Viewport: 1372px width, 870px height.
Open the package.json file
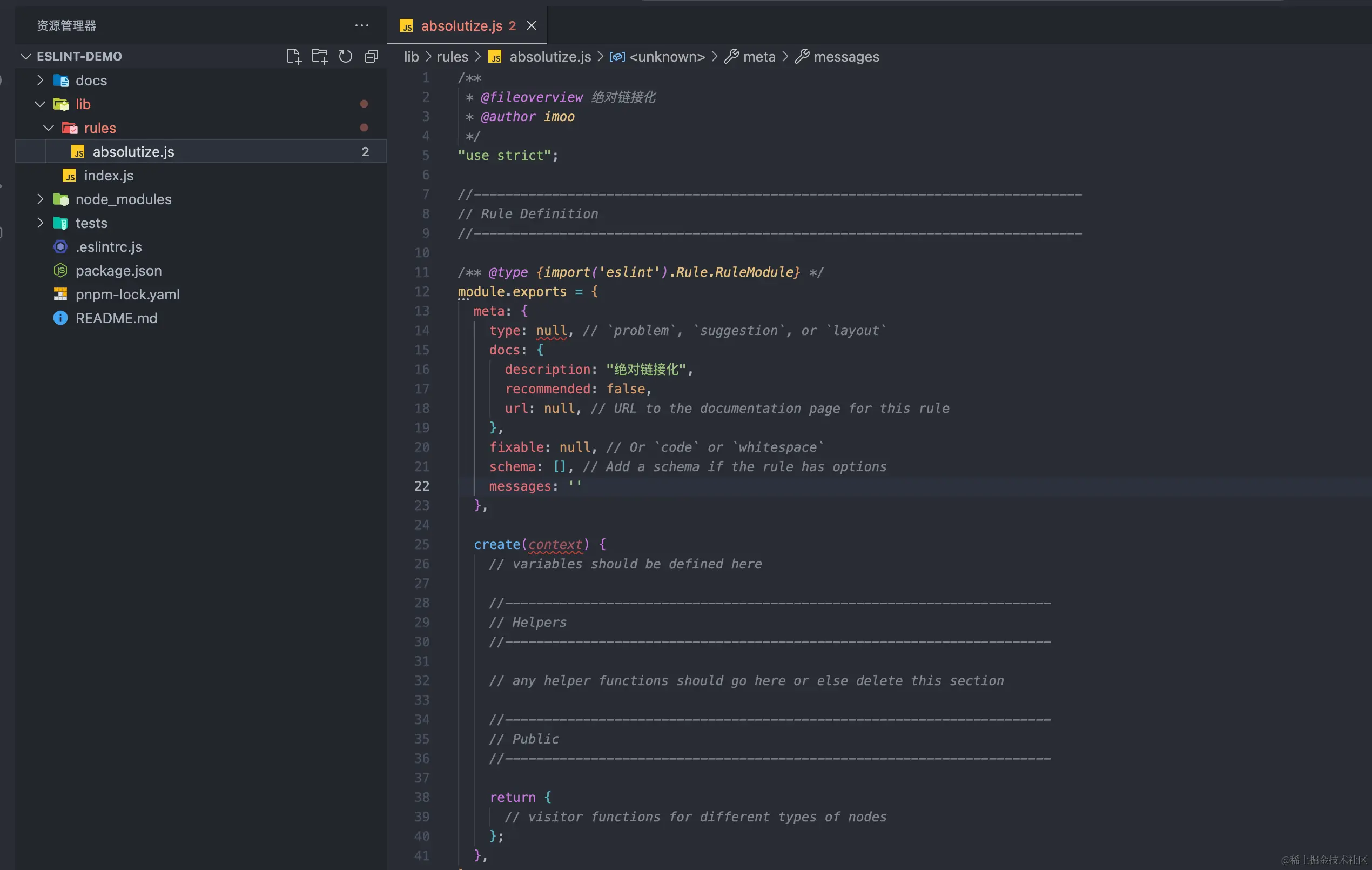tap(200, 271)
